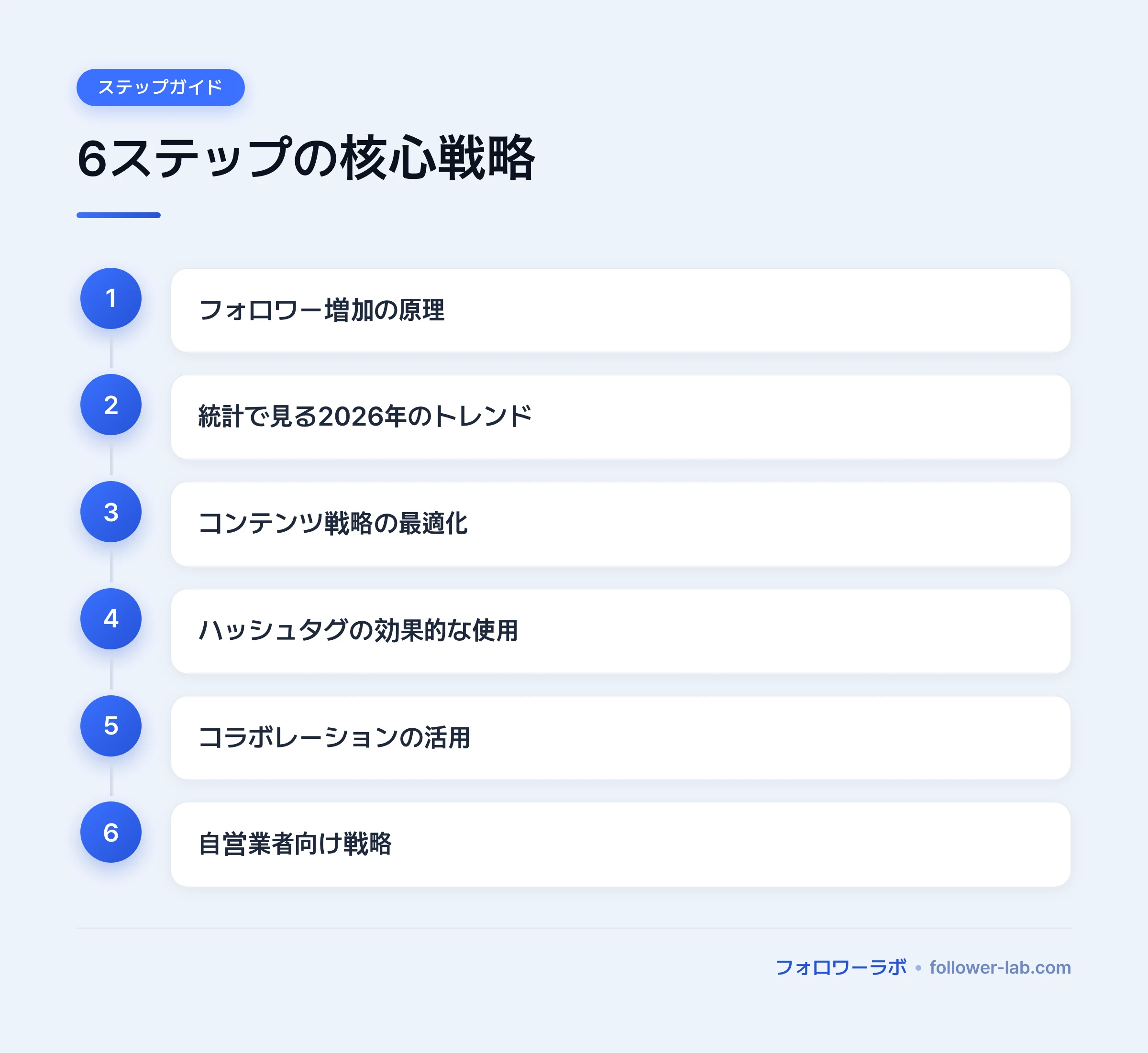Click the connector line between steps 5 and 6
Viewport: 1148px width, 1053px height.
tap(111, 780)
